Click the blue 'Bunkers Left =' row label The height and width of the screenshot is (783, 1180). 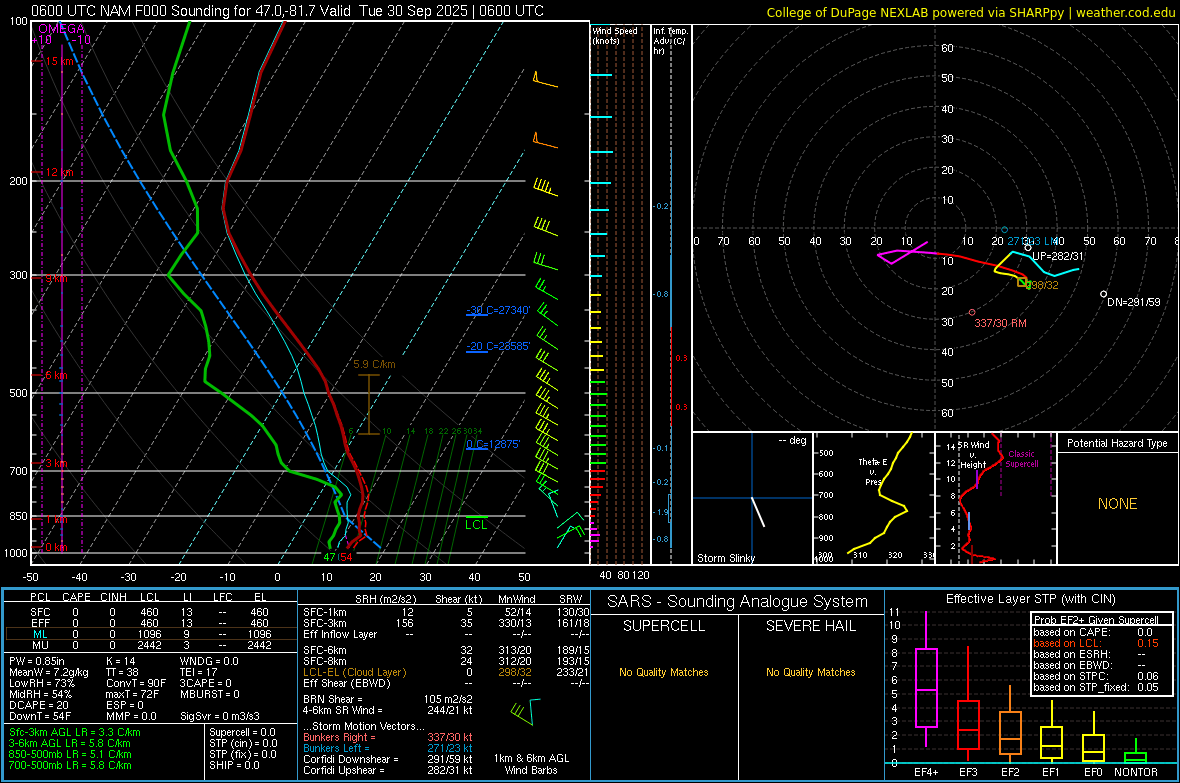point(336,748)
